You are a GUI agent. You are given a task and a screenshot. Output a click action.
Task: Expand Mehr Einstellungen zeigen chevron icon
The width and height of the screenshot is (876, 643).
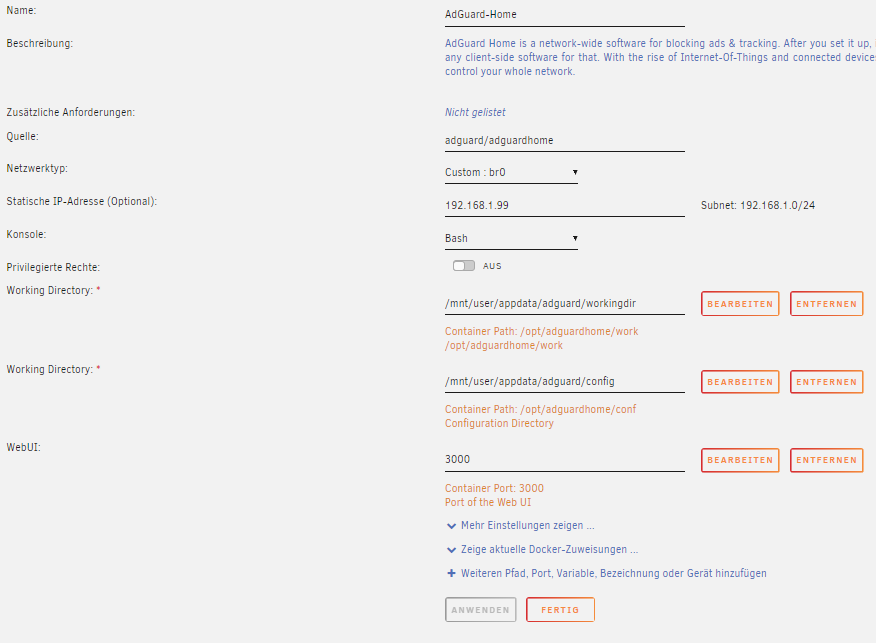451,526
